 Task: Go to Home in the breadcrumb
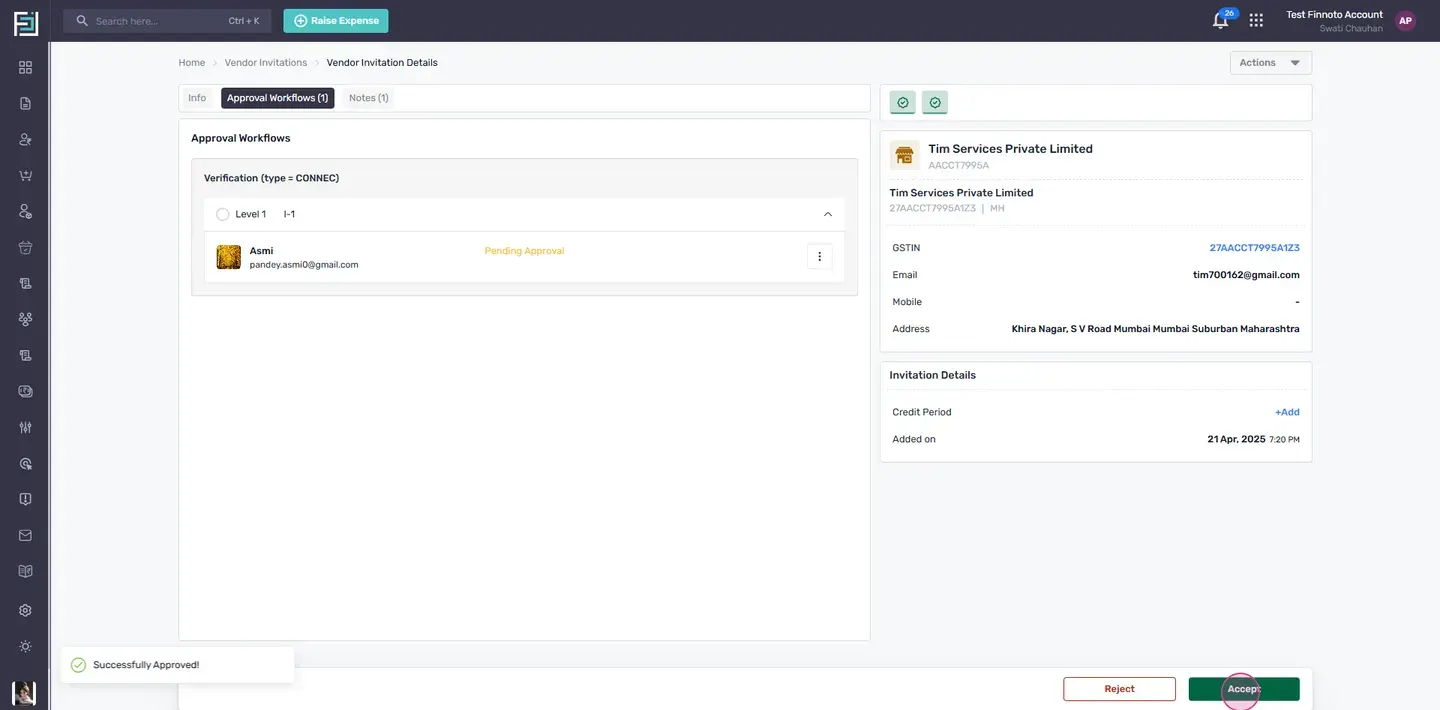pos(192,63)
